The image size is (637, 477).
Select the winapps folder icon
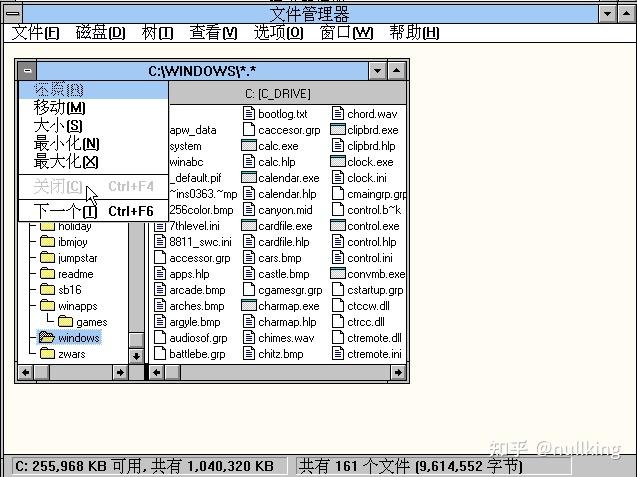tap(47, 306)
